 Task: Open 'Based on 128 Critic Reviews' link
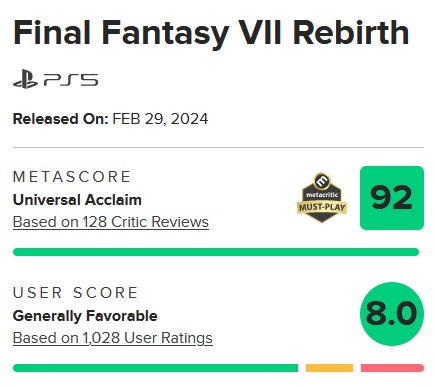pos(111,222)
